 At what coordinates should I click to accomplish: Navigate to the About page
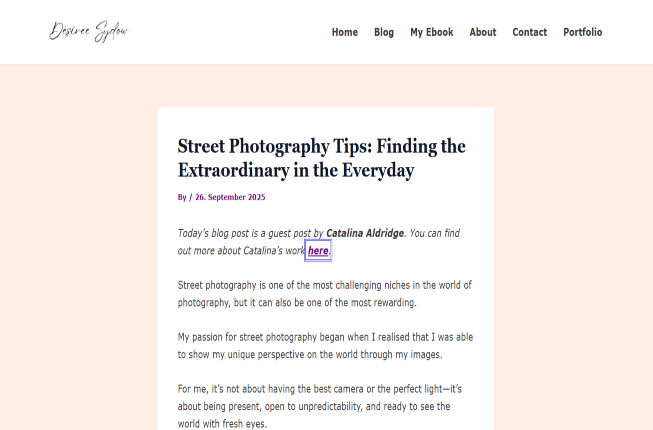tap(483, 32)
